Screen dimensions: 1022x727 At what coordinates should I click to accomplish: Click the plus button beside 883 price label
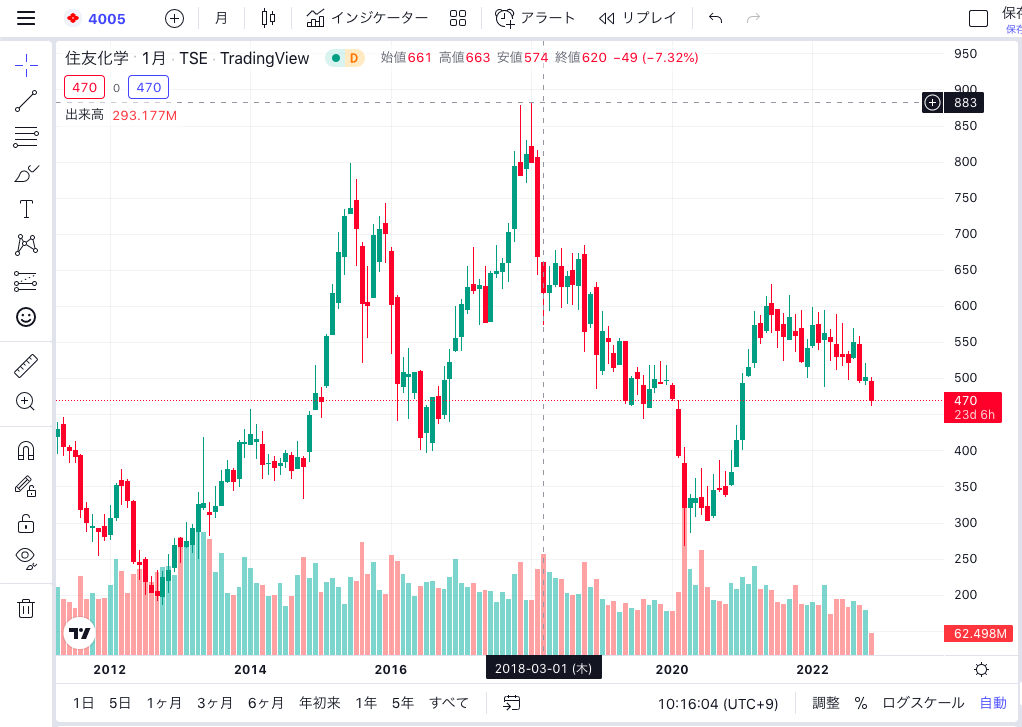(x=933, y=102)
